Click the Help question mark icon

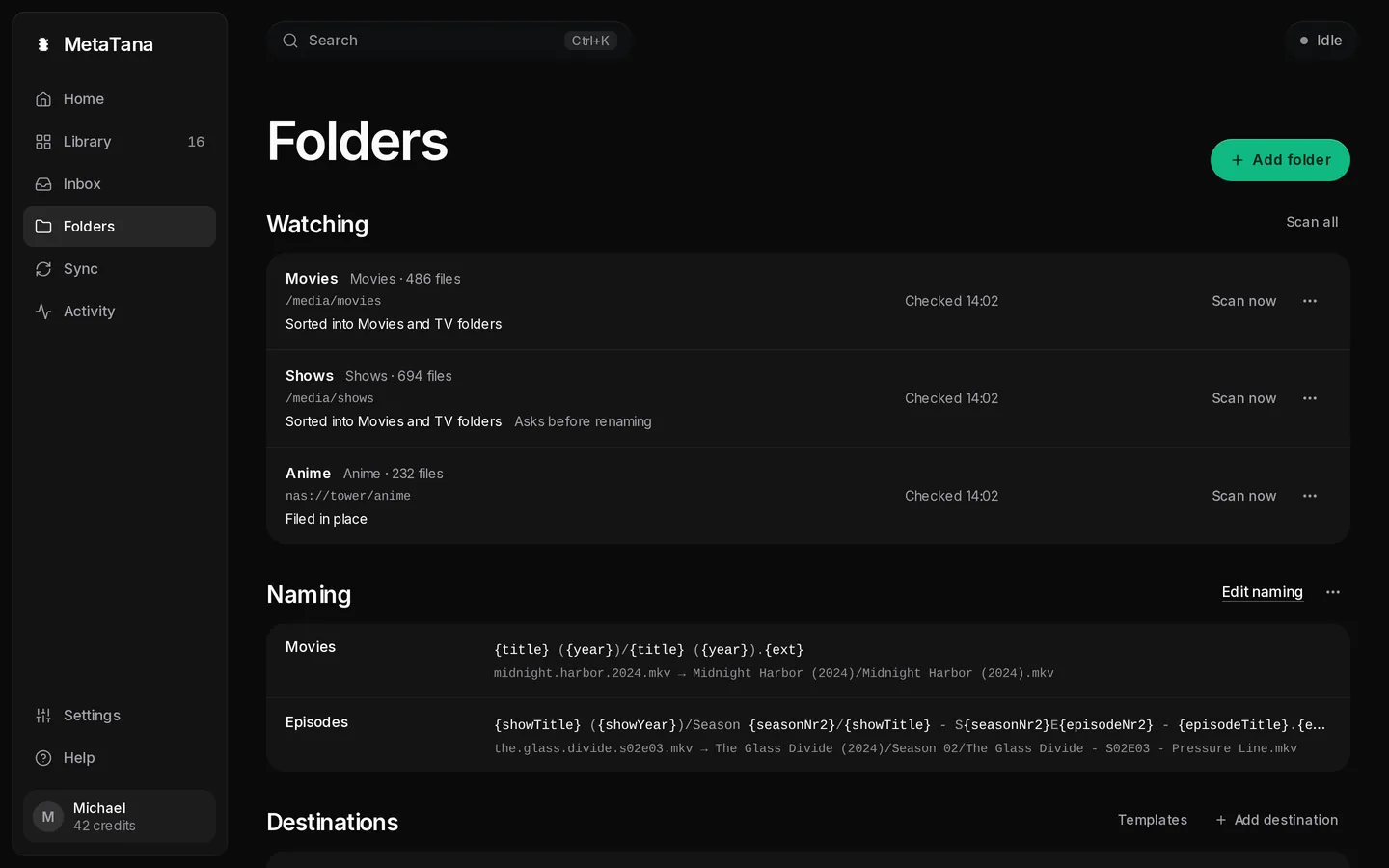point(43,758)
